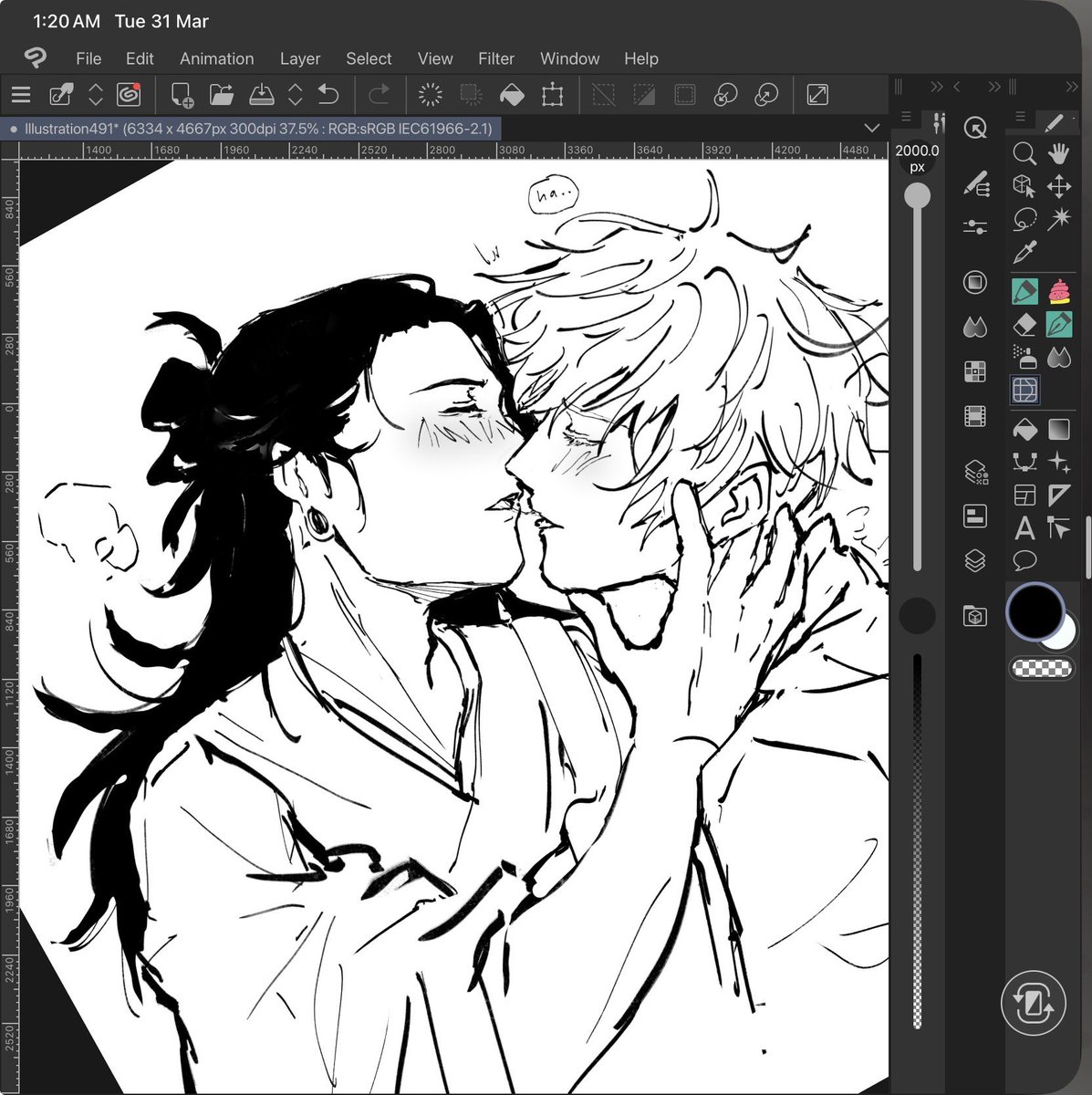Expand up/down arrows beside Save icon
The height and width of the screenshot is (1095, 1092).
tap(295, 95)
